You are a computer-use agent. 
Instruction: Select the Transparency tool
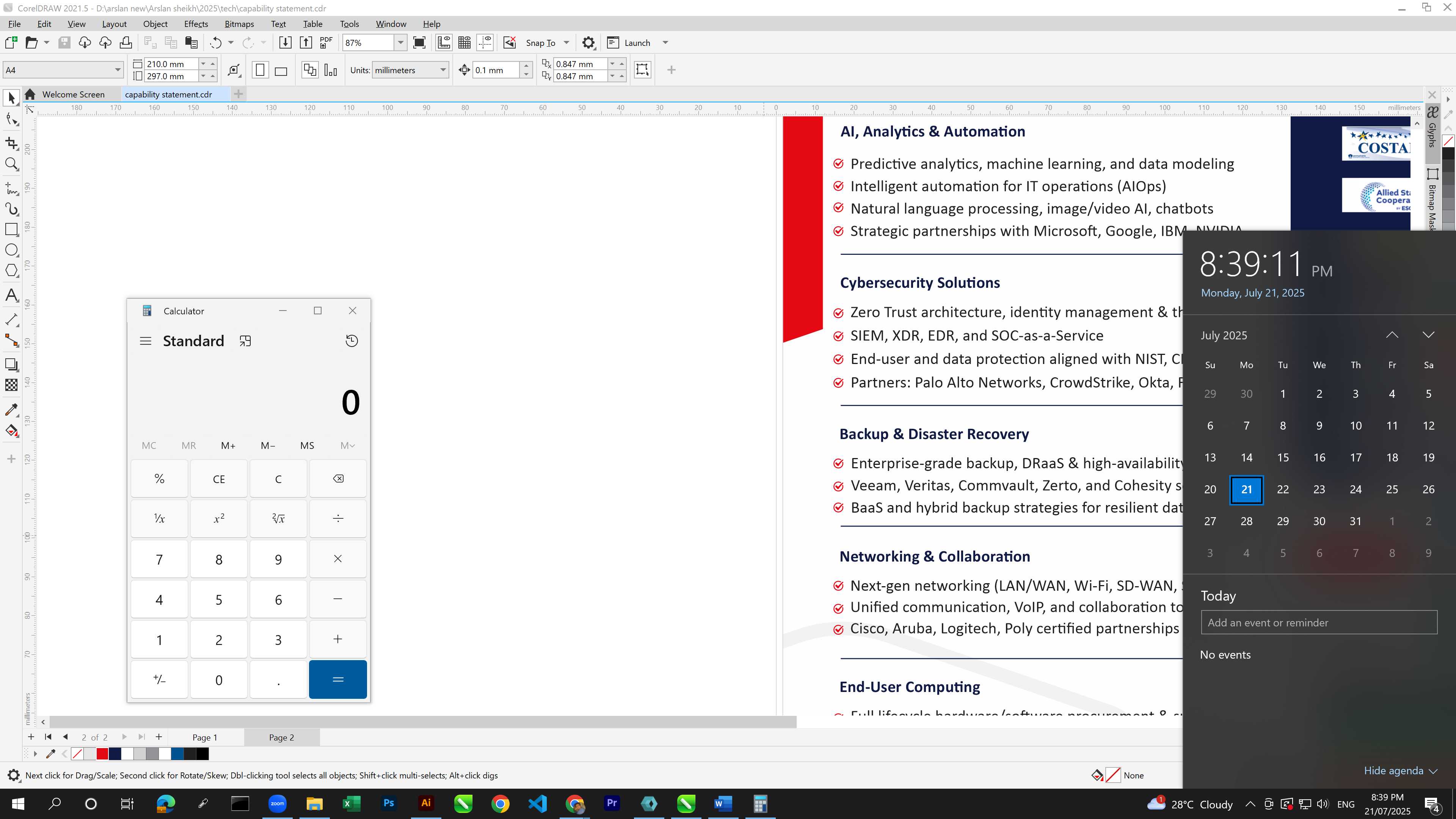coord(11,385)
